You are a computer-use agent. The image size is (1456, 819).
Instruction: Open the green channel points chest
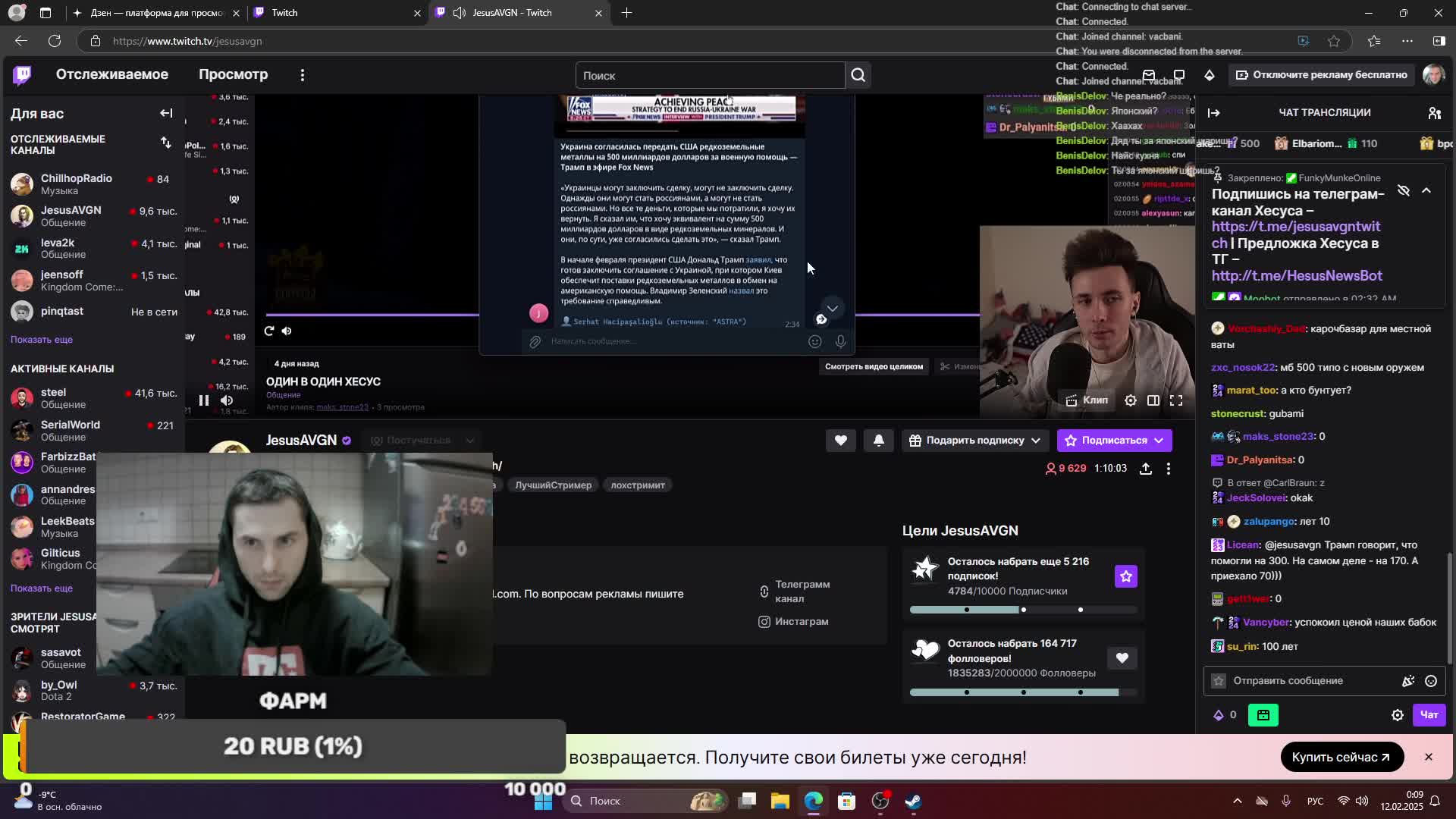(1263, 715)
